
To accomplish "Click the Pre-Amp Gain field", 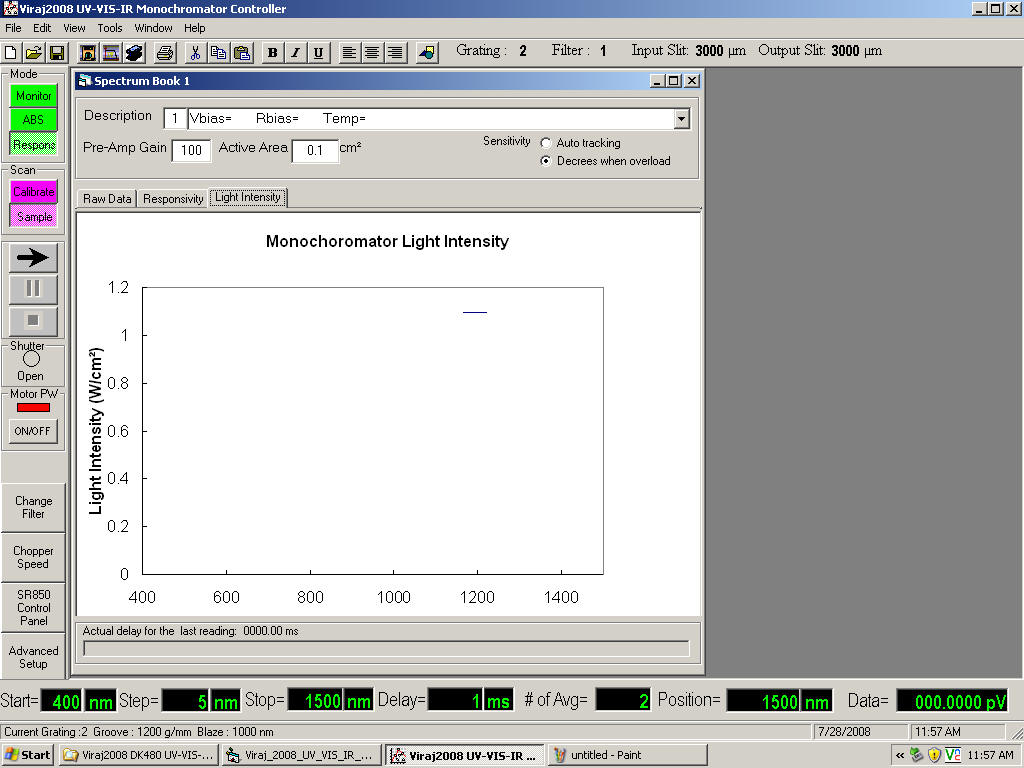I will tap(191, 150).
